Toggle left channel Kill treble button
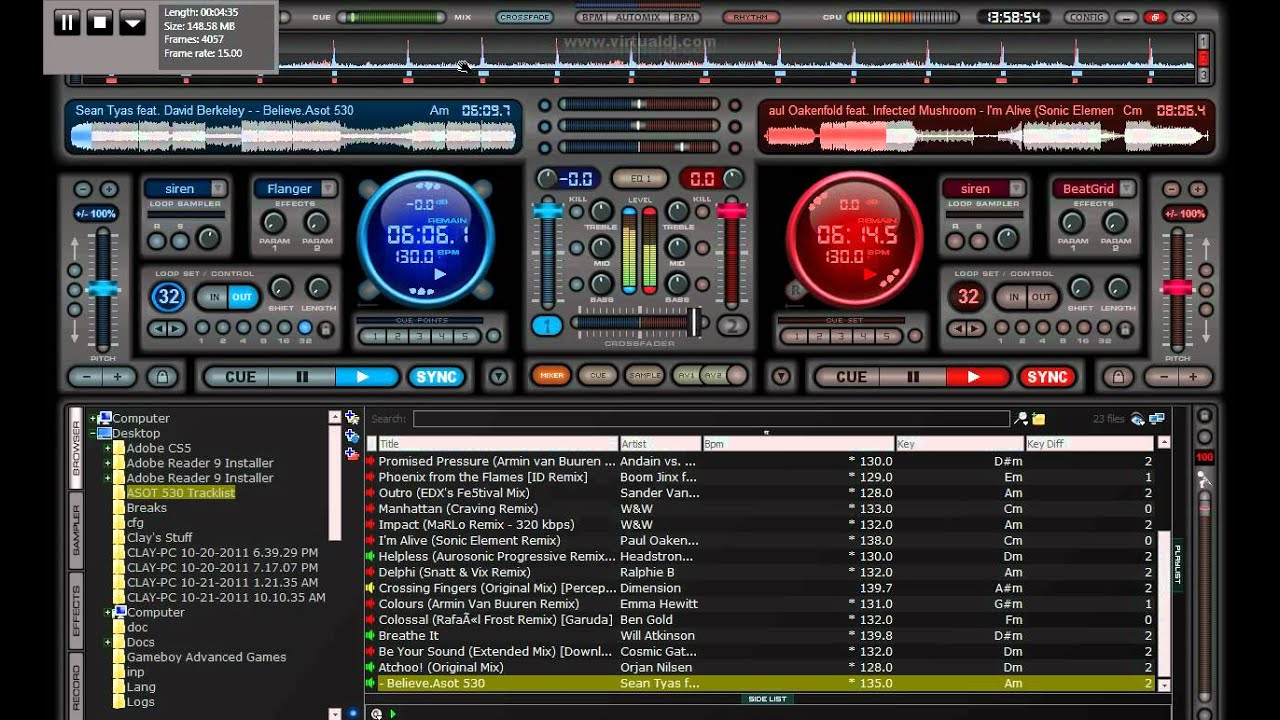The height and width of the screenshot is (720, 1280). [x=576, y=211]
